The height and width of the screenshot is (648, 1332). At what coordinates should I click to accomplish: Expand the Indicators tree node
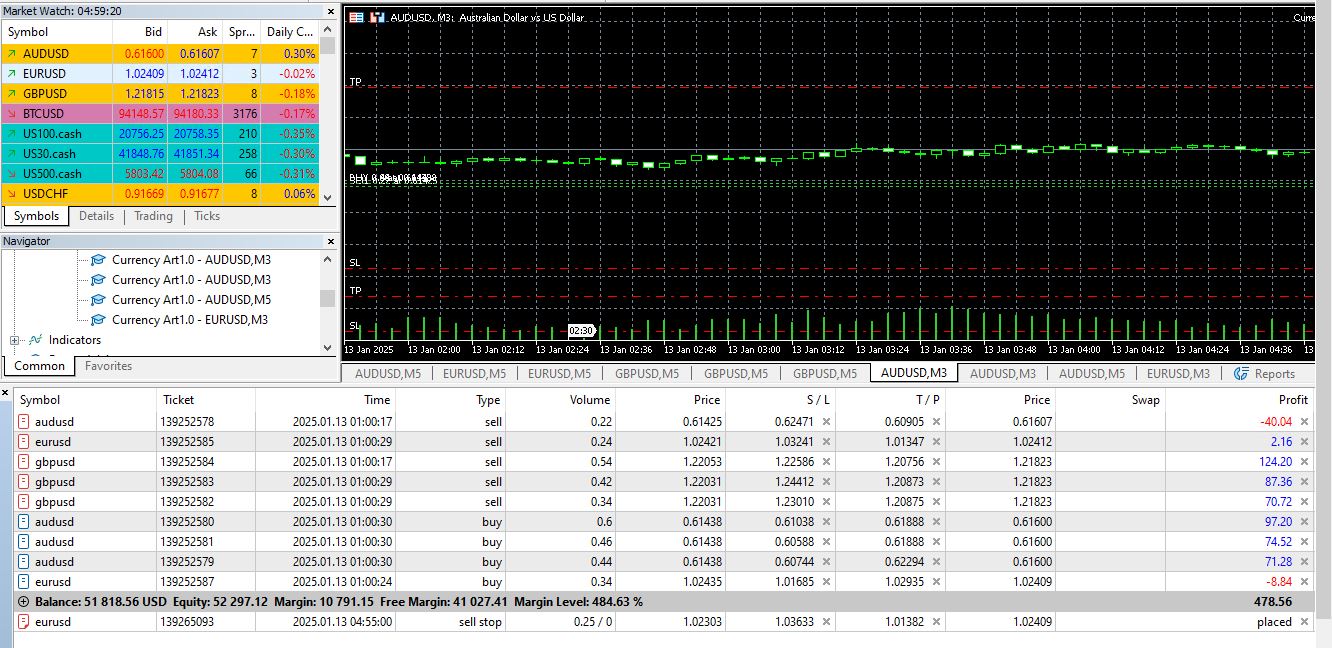click(x=15, y=340)
